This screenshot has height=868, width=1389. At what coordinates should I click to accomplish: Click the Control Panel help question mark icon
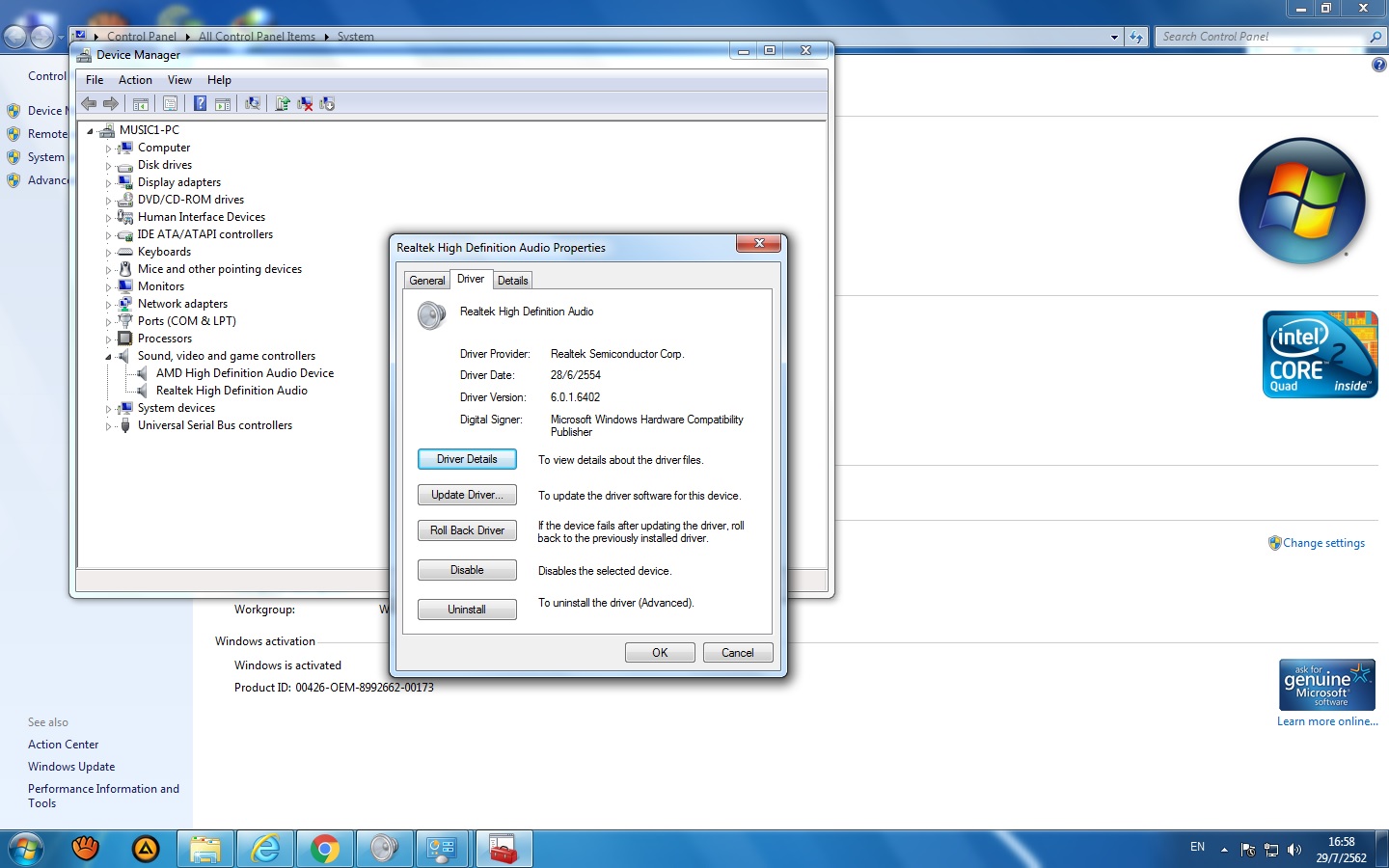coord(1379,65)
